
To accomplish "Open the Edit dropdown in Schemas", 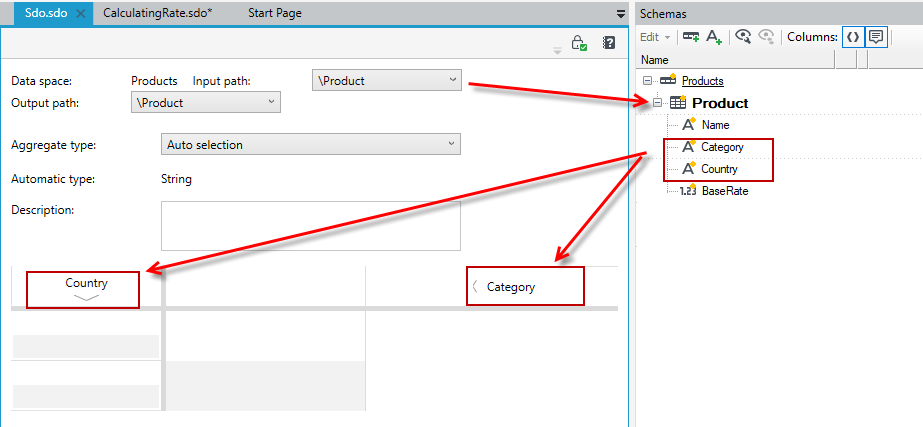I will [x=655, y=37].
